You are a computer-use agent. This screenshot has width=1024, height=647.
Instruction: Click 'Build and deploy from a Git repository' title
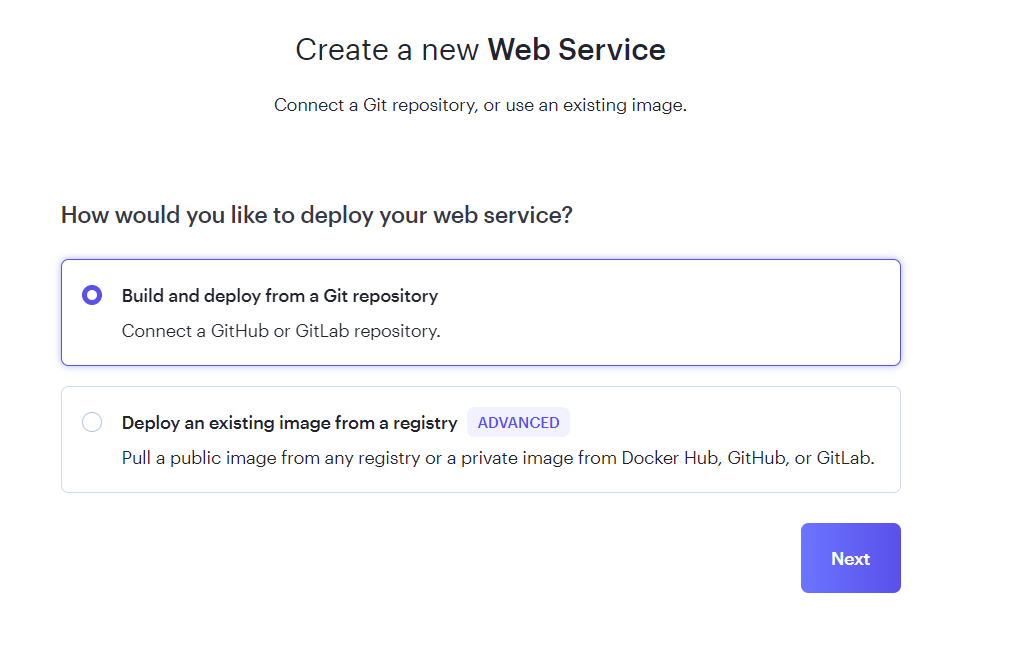(x=280, y=296)
